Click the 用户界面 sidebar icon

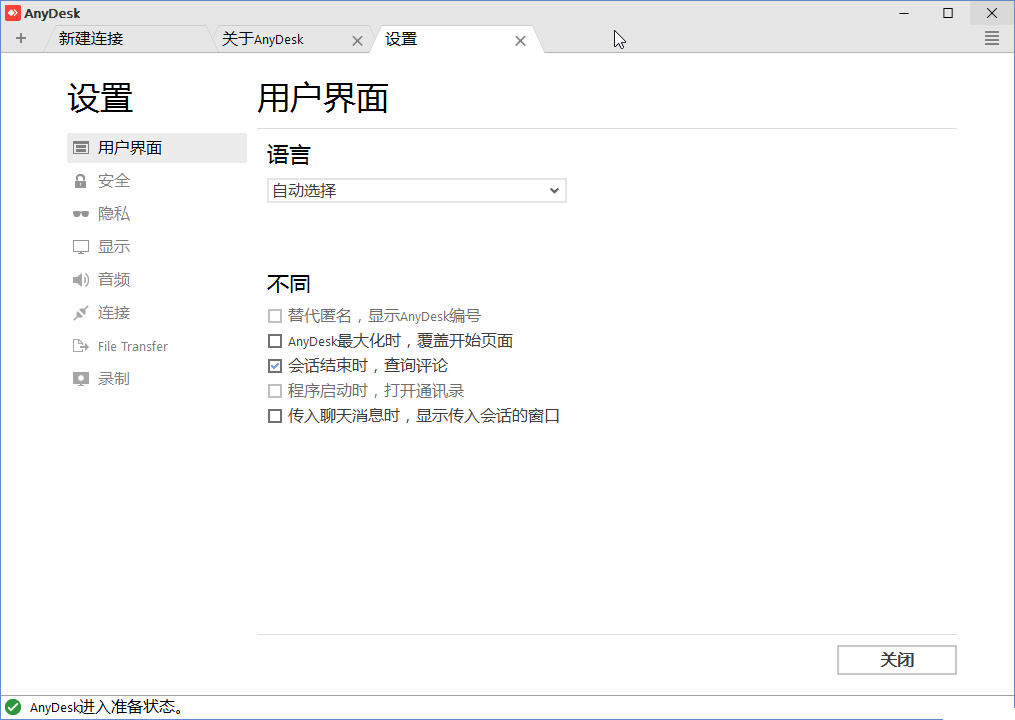tap(80, 147)
